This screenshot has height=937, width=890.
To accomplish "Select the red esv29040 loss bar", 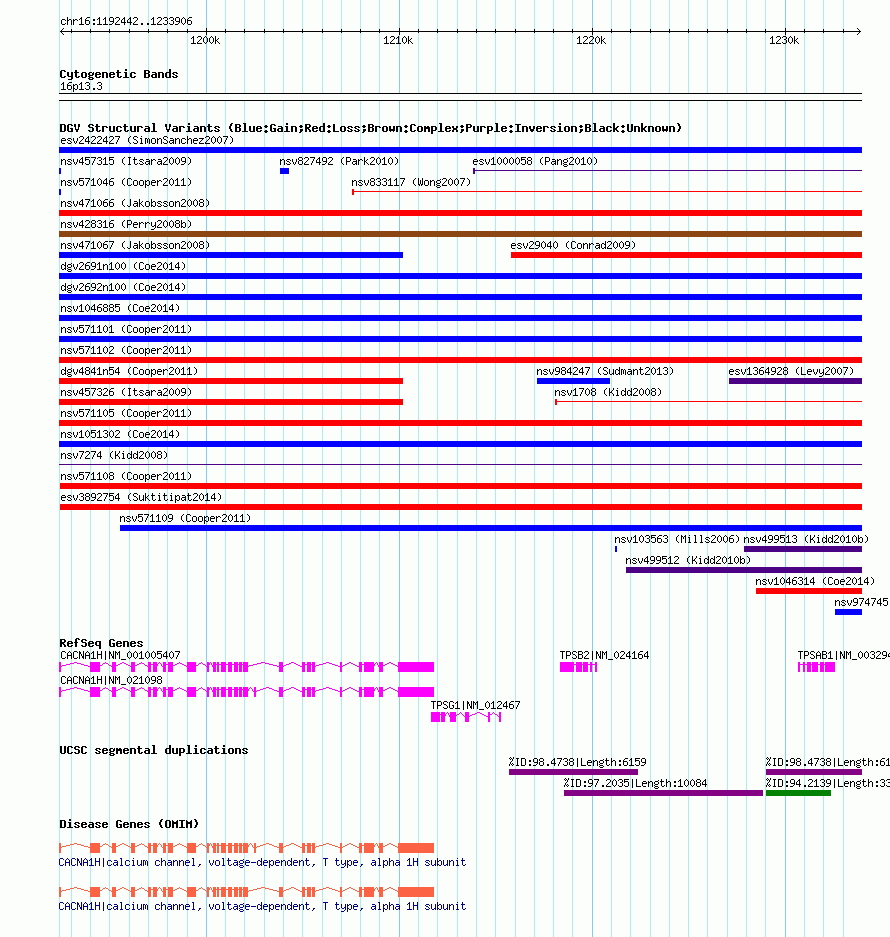I will 686,255.
